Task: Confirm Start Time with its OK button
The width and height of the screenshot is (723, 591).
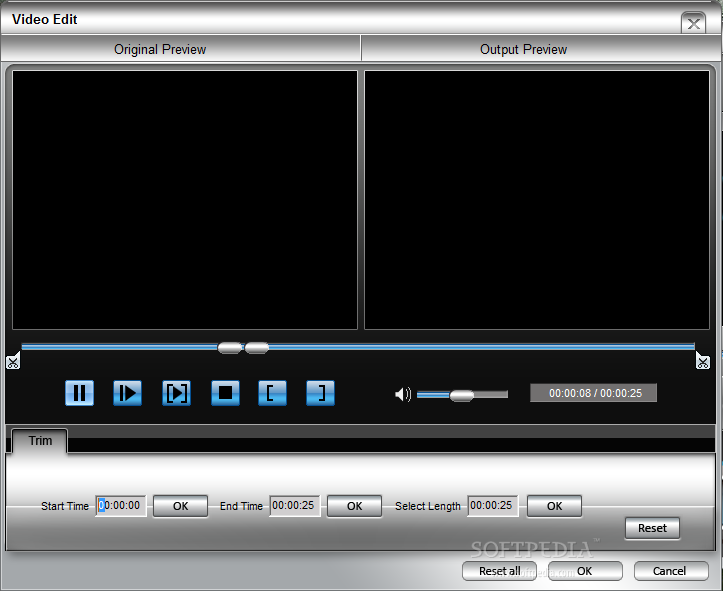Action: (180, 506)
